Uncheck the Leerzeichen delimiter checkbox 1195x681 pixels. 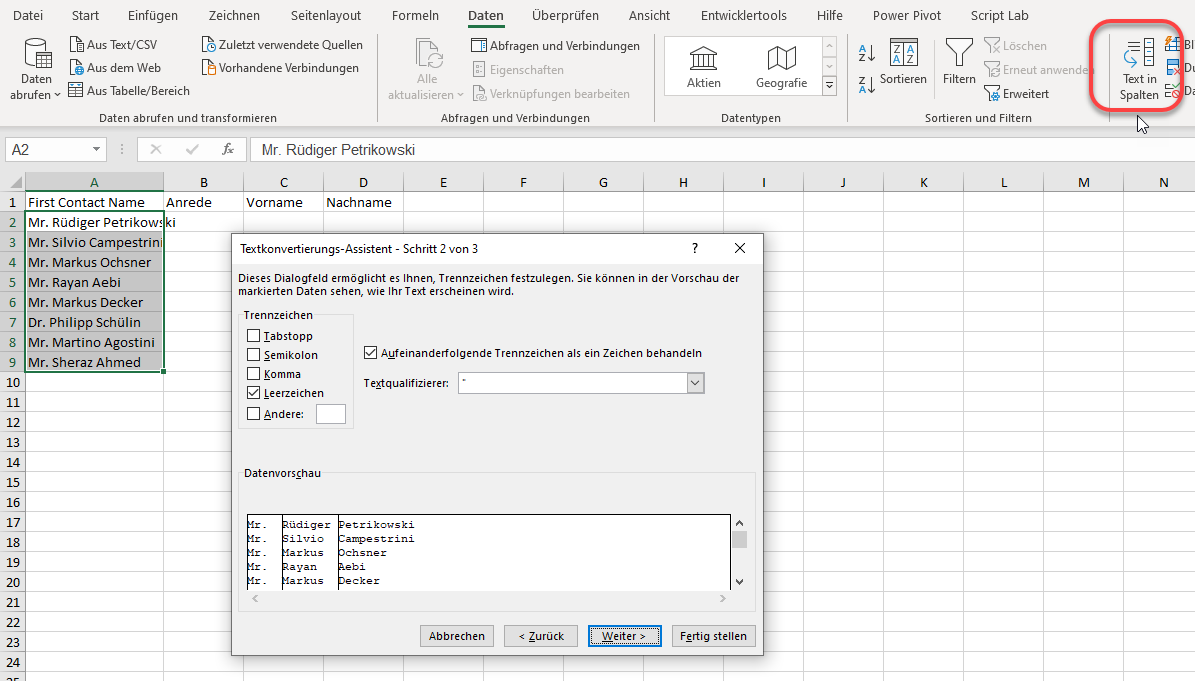tap(254, 393)
